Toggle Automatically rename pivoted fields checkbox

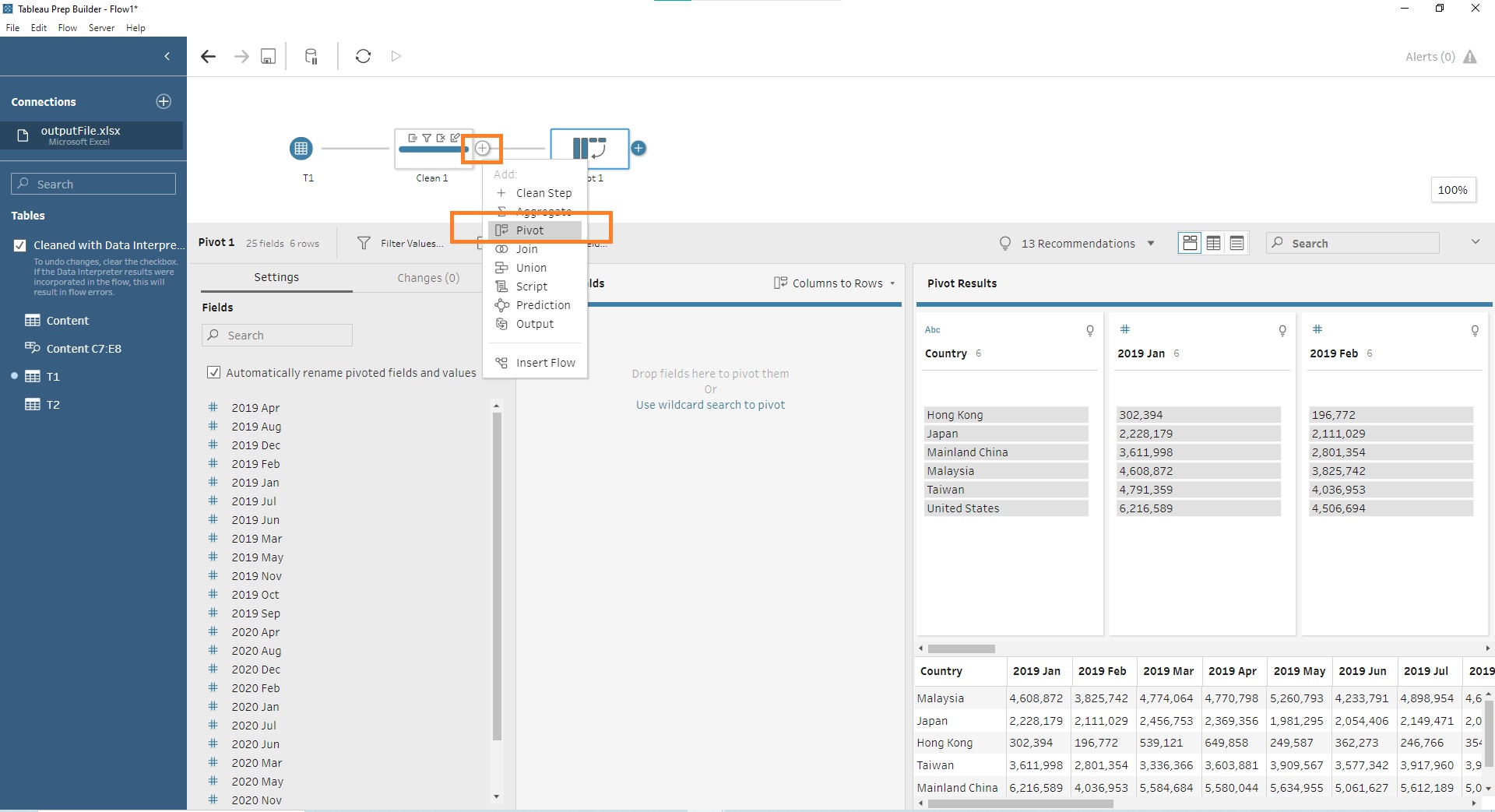tap(213, 373)
